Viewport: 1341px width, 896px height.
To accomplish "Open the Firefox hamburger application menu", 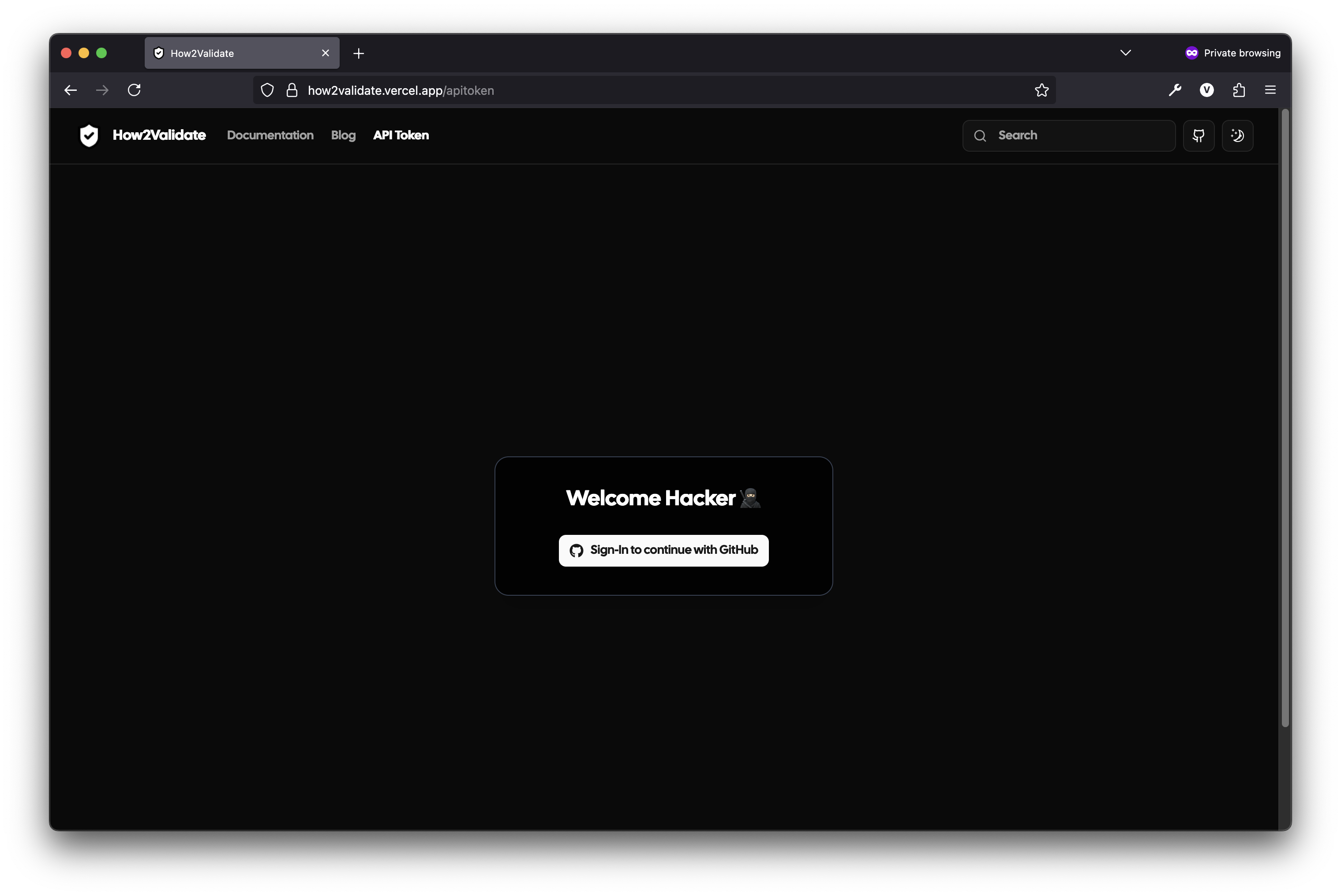I will pos(1270,90).
